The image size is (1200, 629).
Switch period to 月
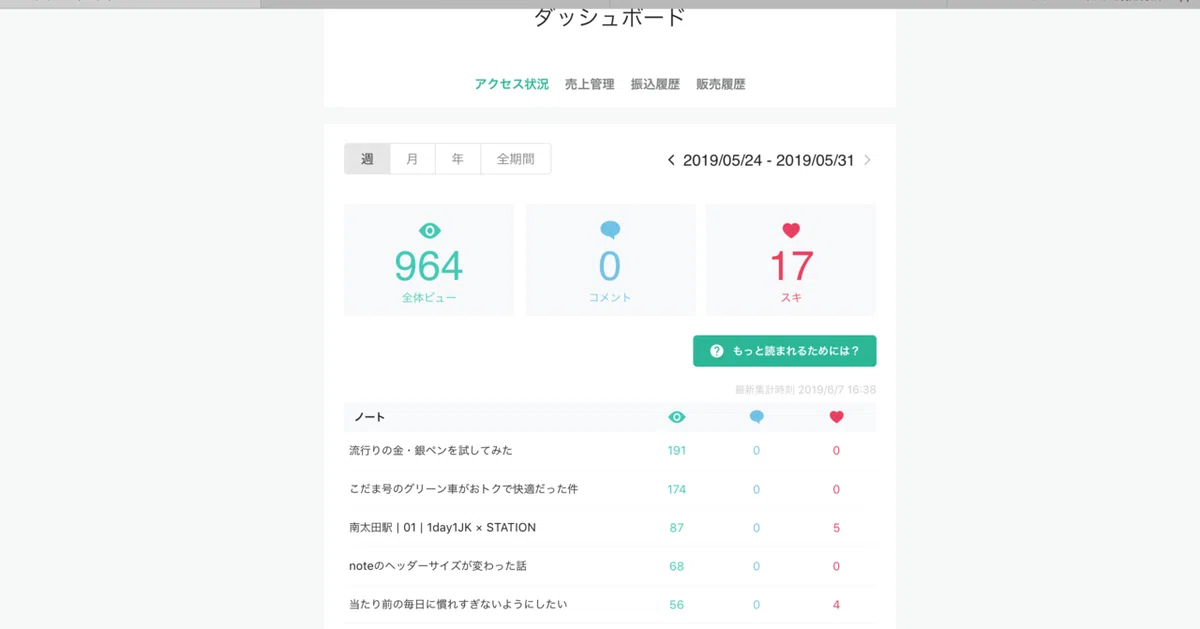pos(412,159)
